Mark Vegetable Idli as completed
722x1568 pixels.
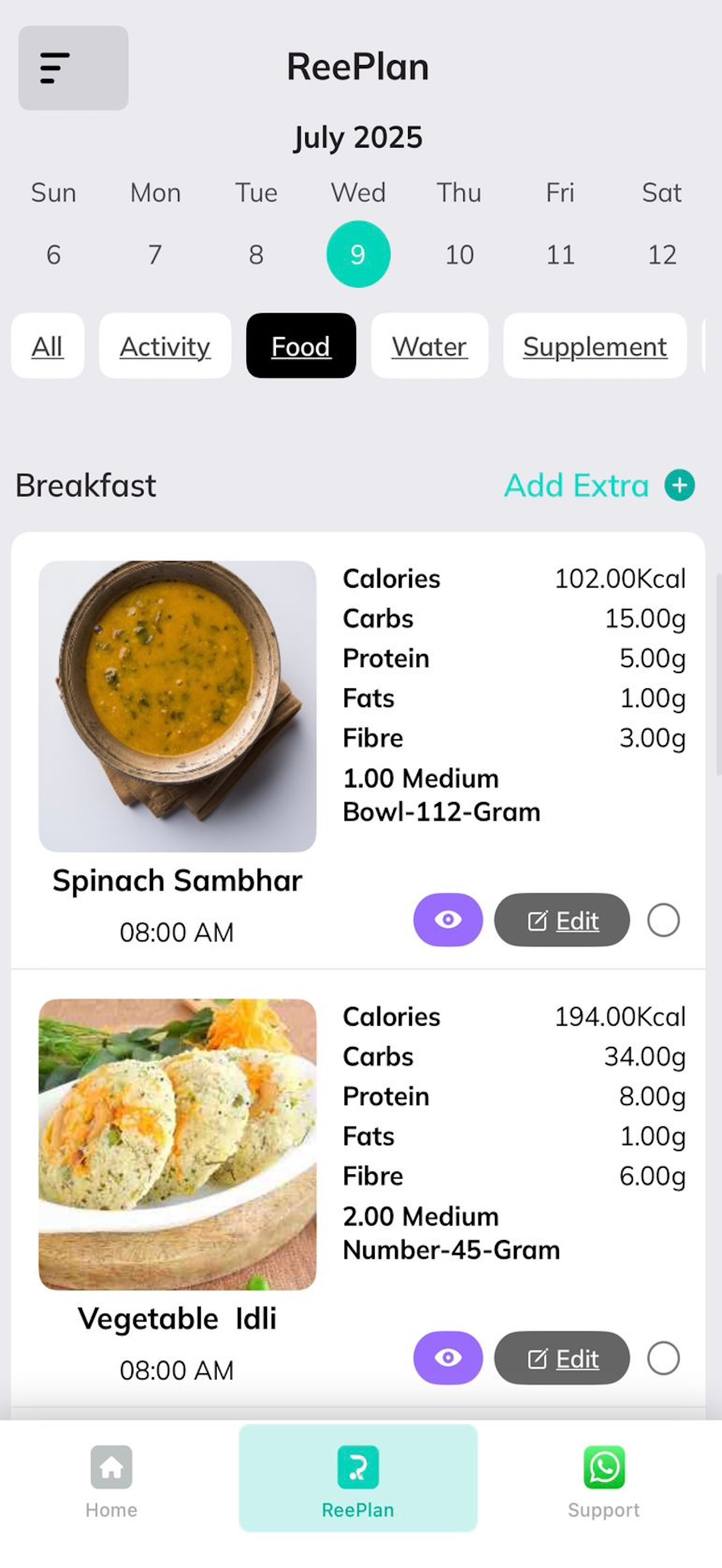[663, 1358]
